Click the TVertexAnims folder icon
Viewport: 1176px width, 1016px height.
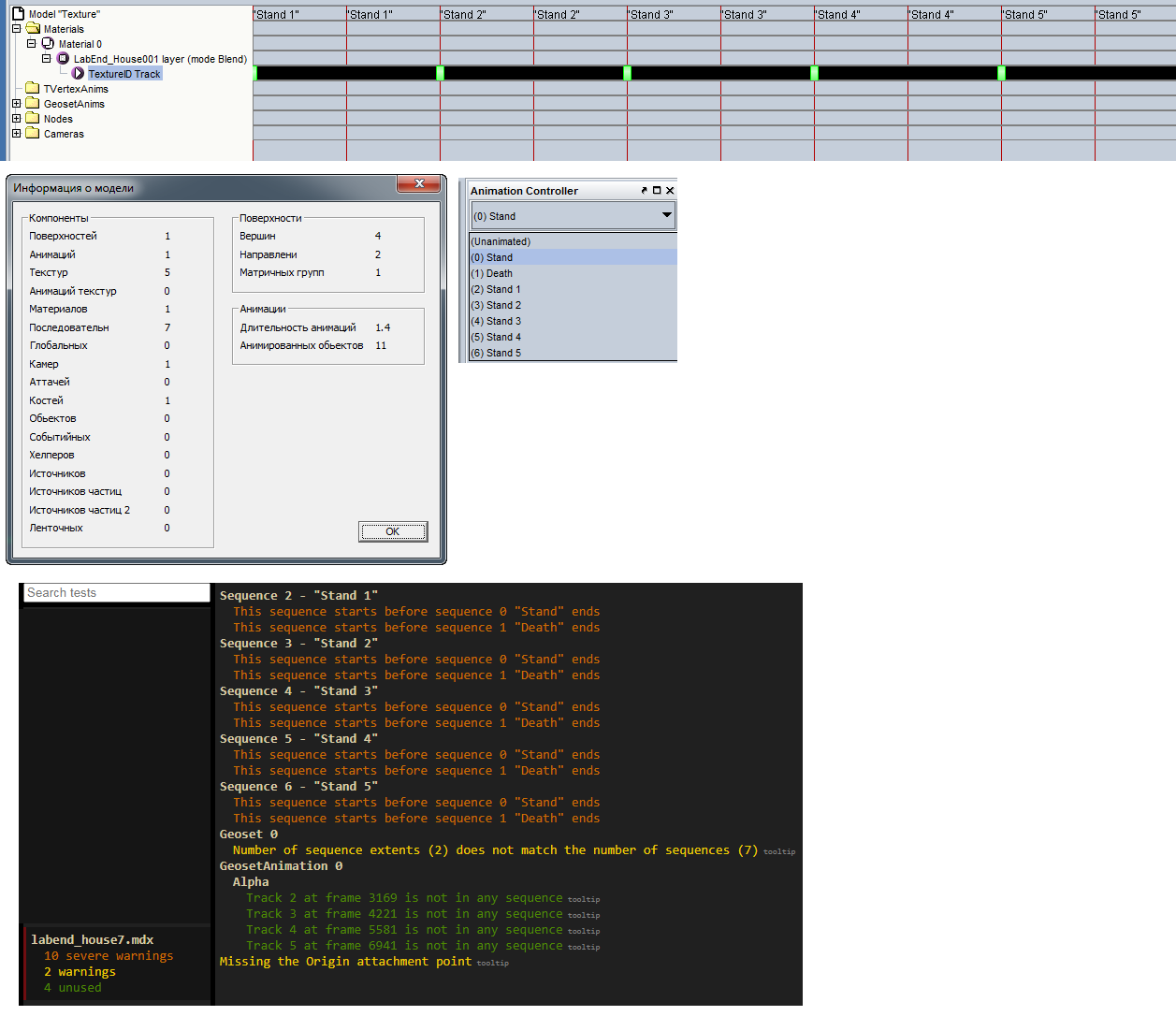click(x=33, y=89)
